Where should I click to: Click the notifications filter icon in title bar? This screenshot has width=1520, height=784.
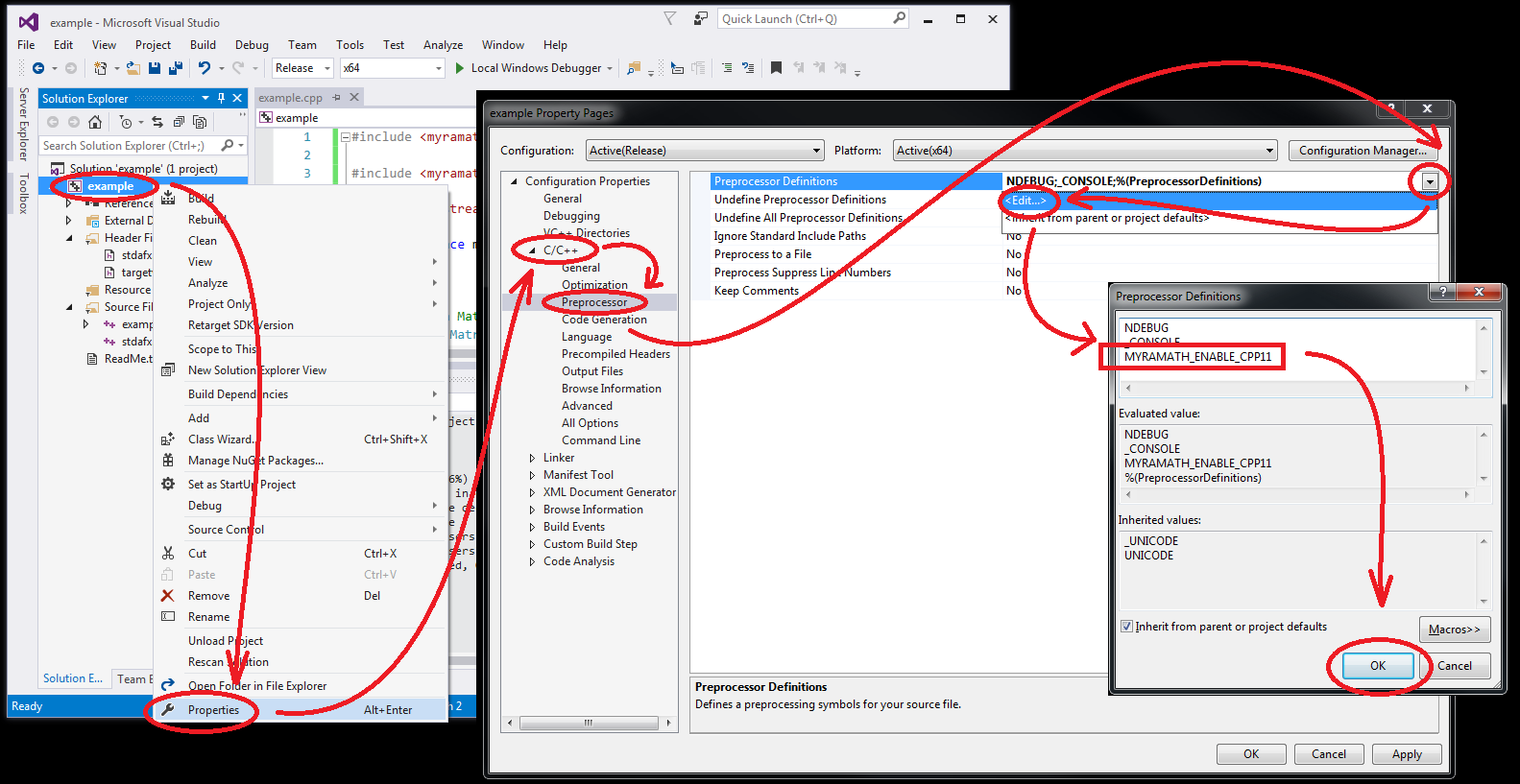pos(670,18)
